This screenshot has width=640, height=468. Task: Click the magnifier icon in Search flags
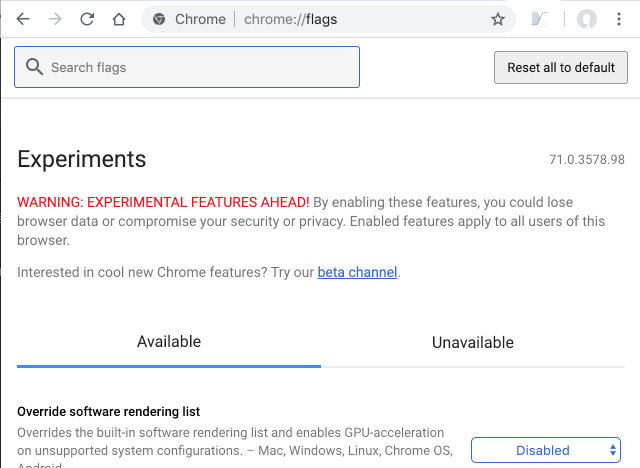[34, 67]
